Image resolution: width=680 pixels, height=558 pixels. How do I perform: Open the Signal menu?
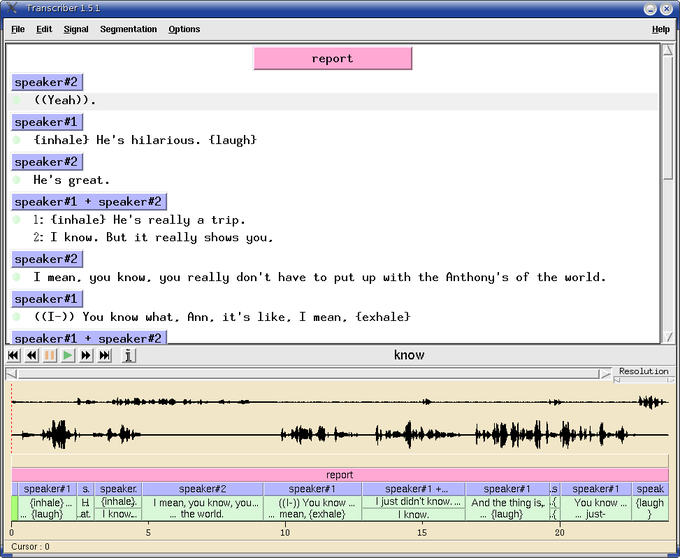(x=76, y=29)
